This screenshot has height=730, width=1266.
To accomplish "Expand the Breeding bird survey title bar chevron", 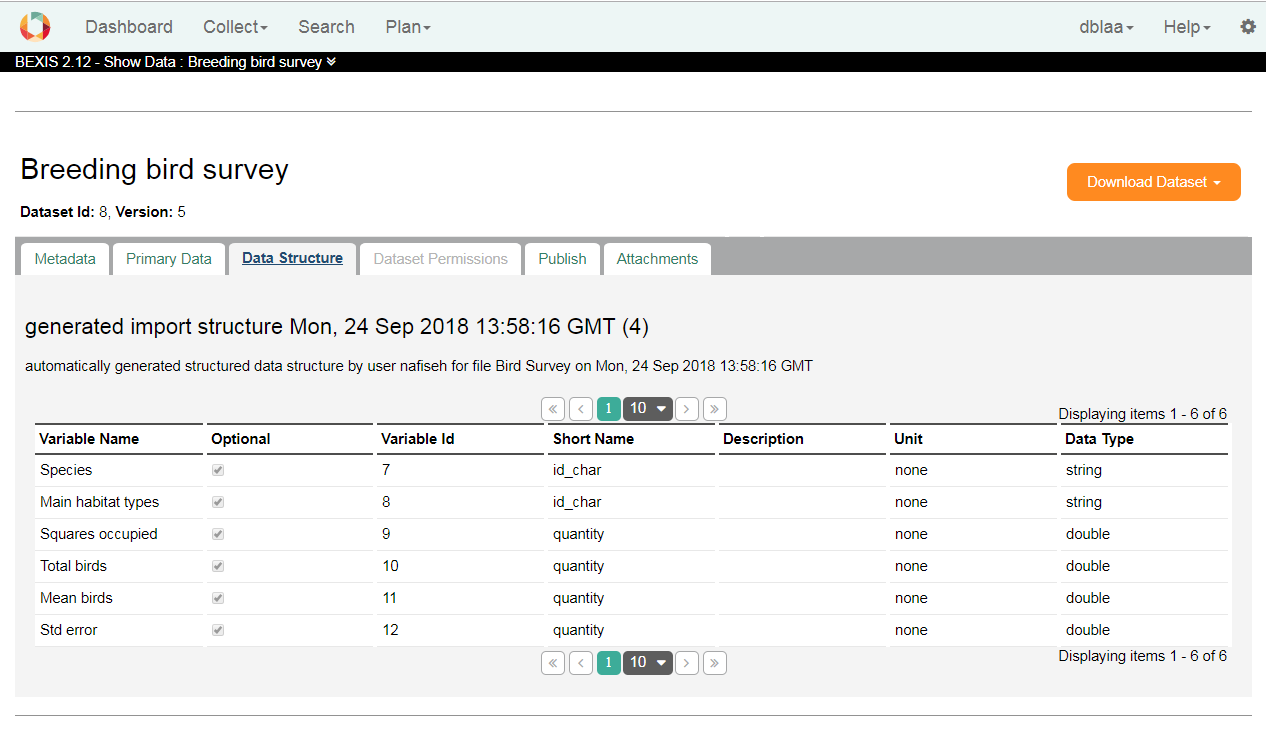I will pos(331,62).
